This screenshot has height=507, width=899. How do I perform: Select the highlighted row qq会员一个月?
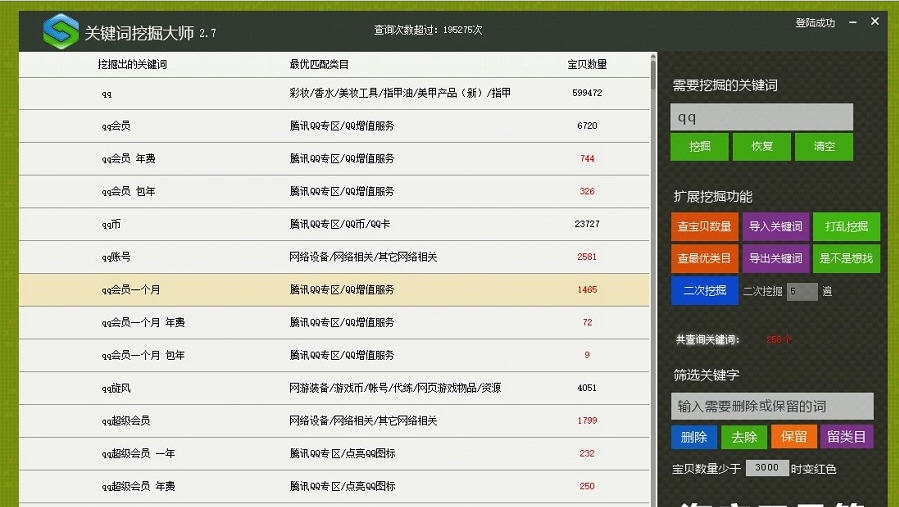click(x=334, y=290)
